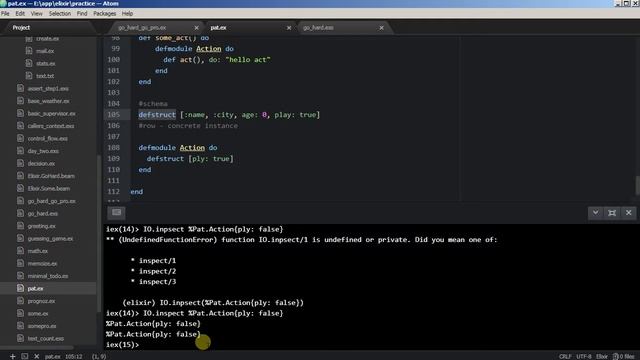Switch to pat.ex editor tab

218,28
